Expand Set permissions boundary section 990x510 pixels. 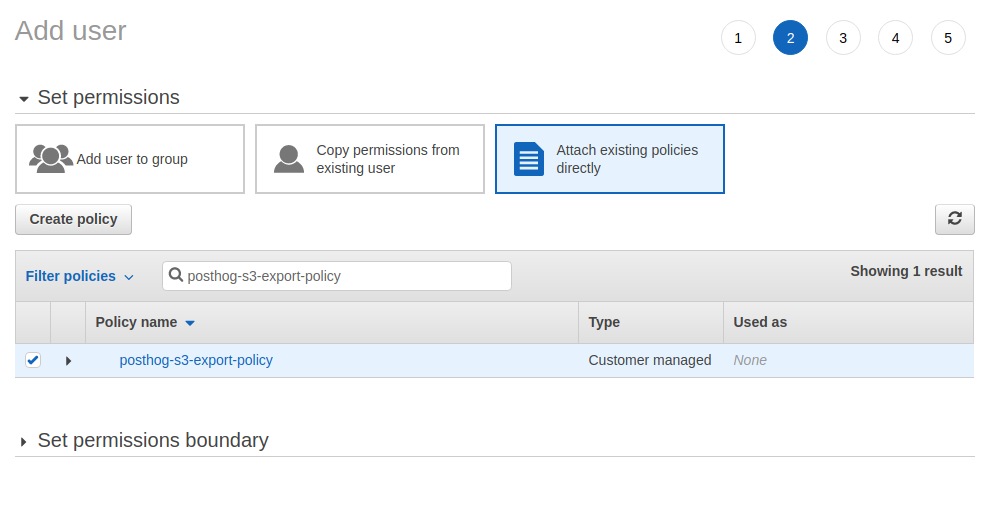coord(24,441)
